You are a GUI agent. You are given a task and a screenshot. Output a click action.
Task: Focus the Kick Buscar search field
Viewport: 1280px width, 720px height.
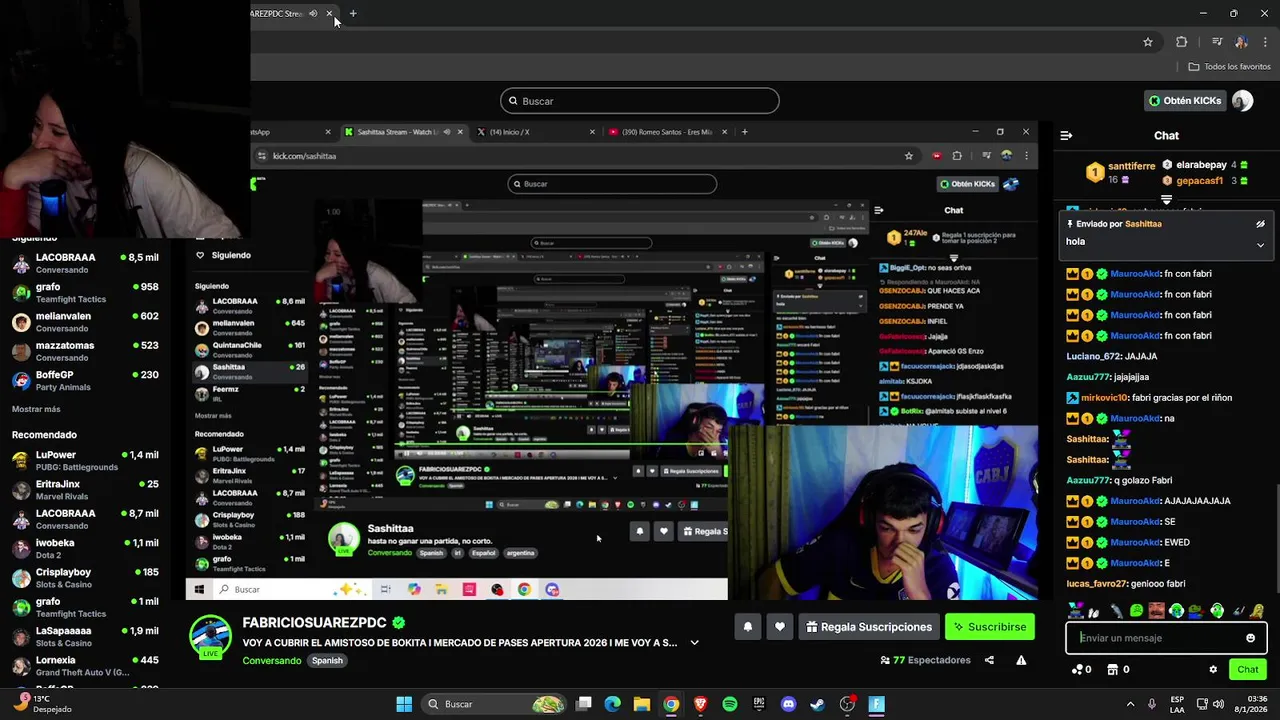pos(640,101)
